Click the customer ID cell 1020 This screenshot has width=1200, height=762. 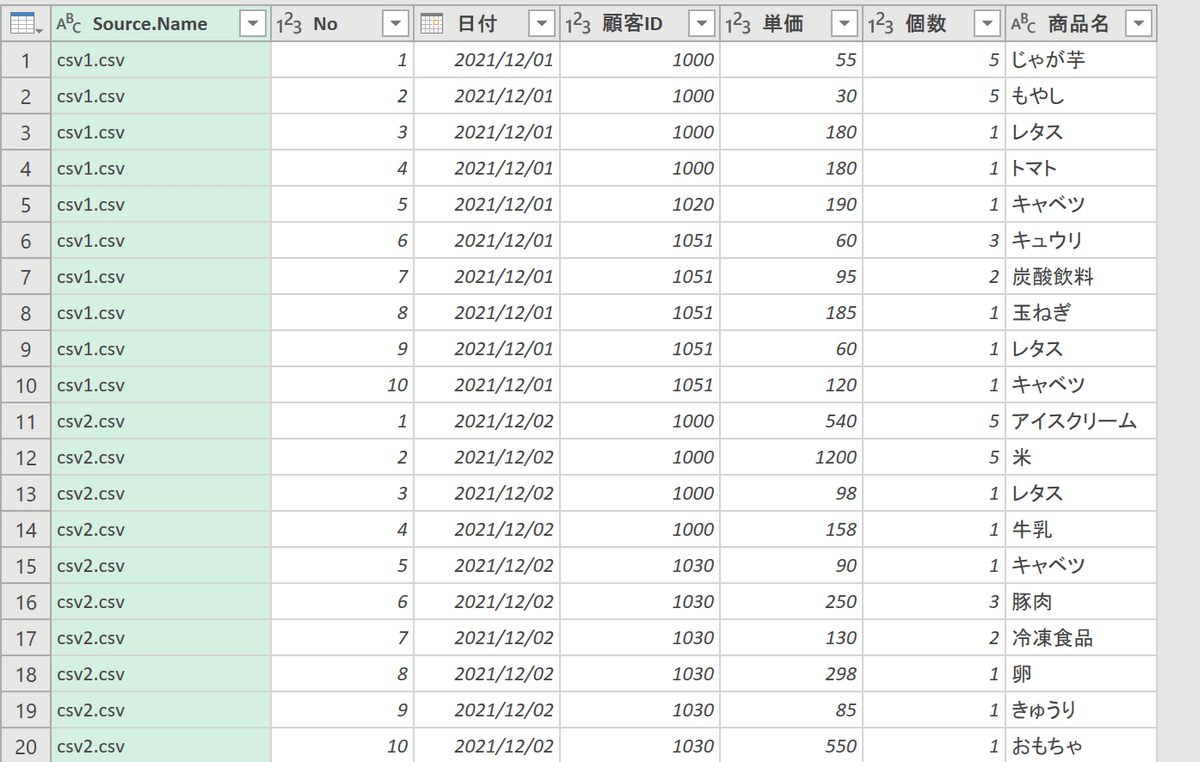640,204
